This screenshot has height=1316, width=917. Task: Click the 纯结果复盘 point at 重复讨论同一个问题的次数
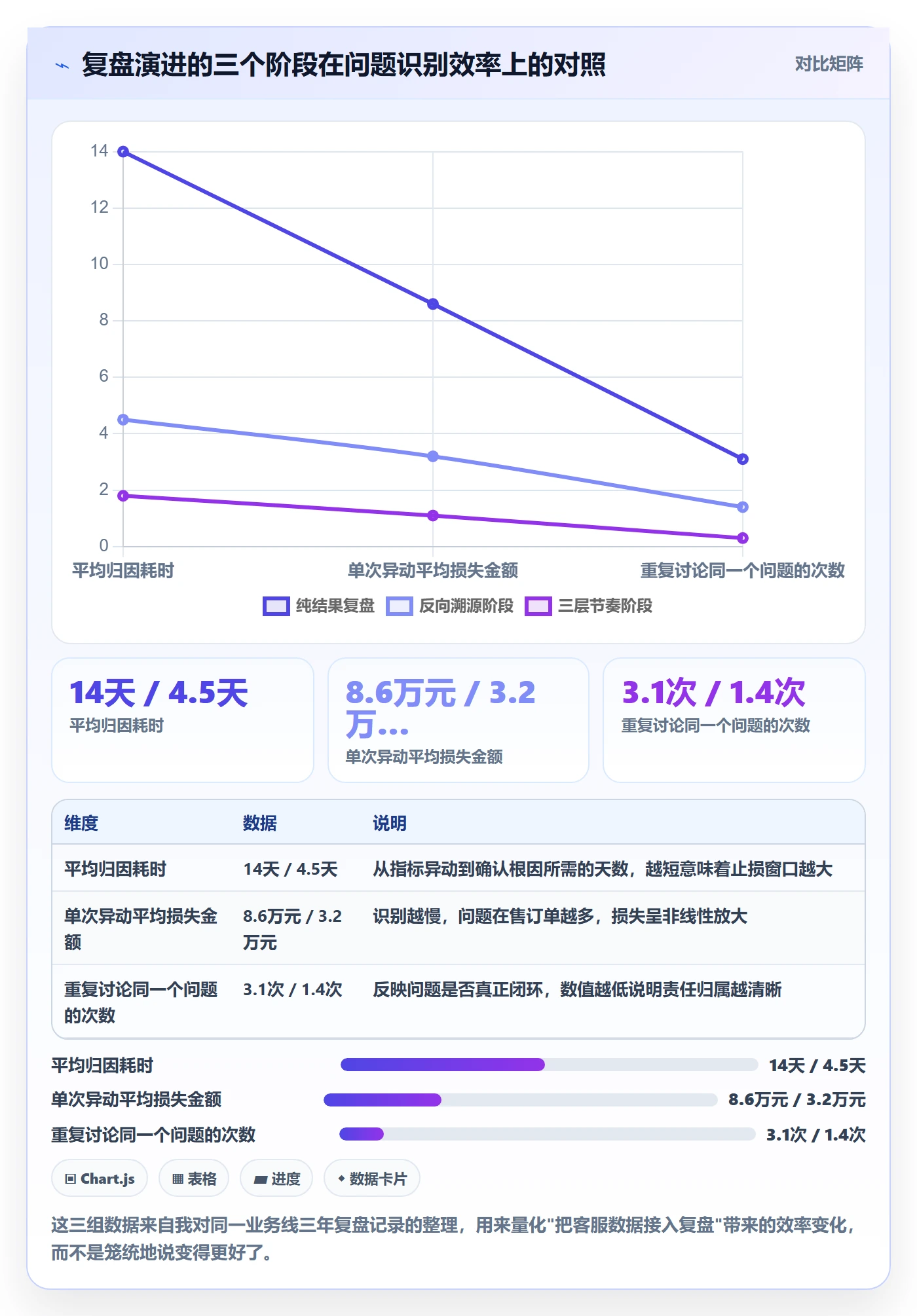pyautogui.click(x=743, y=459)
